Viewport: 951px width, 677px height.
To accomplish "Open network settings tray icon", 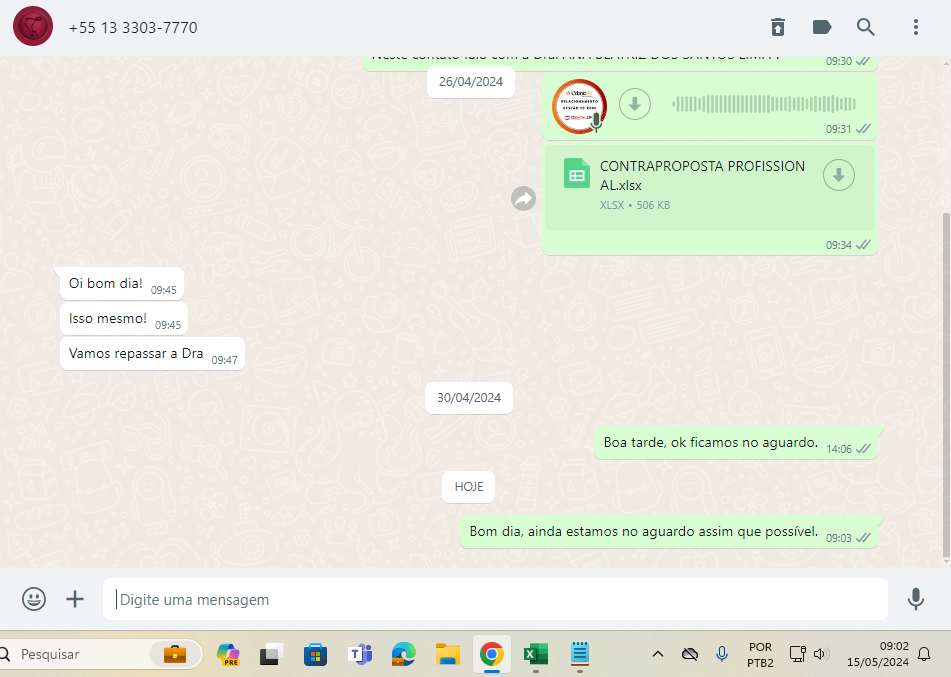I will [797, 653].
